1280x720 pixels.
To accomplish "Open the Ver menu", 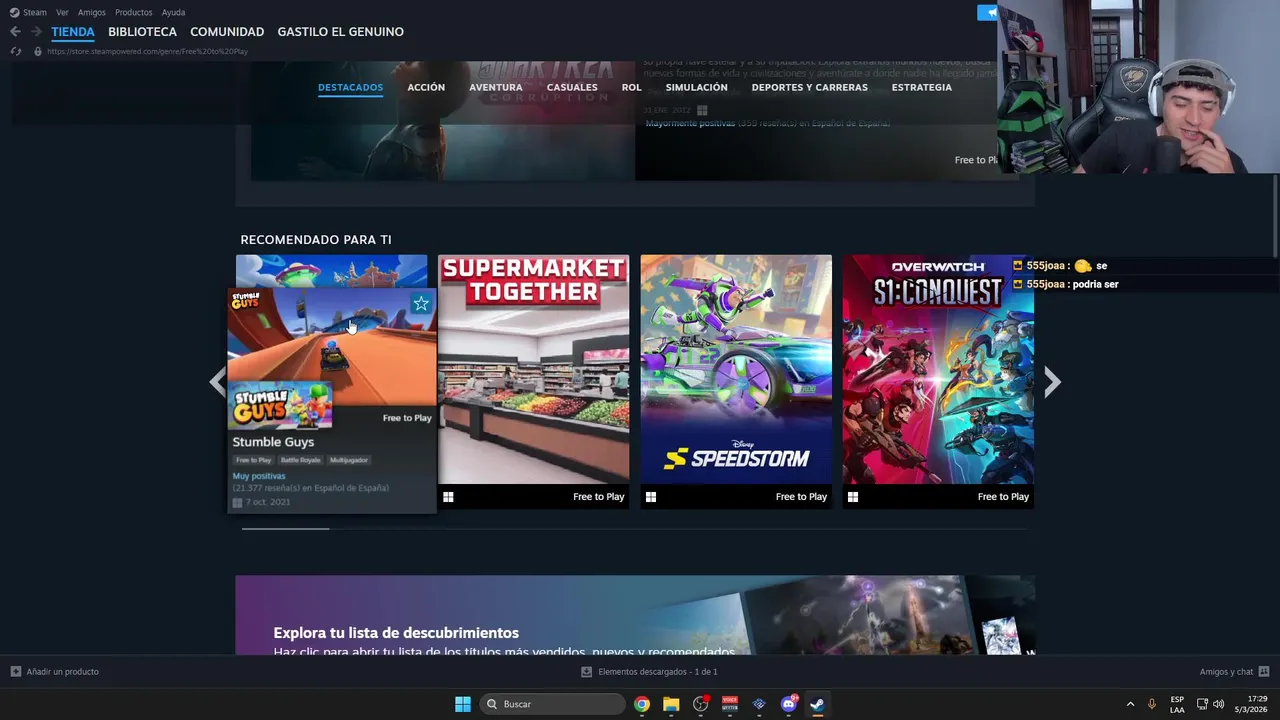I will [x=62, y=12].
